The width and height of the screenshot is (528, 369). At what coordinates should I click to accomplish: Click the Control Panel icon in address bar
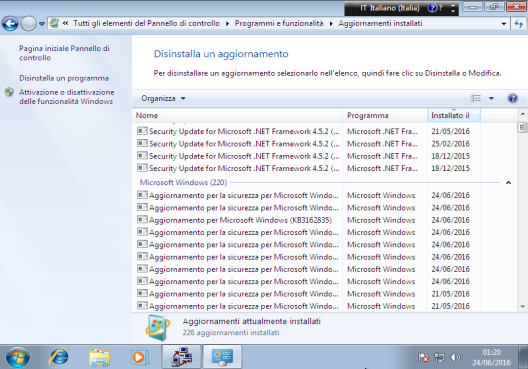pos(54,23)
